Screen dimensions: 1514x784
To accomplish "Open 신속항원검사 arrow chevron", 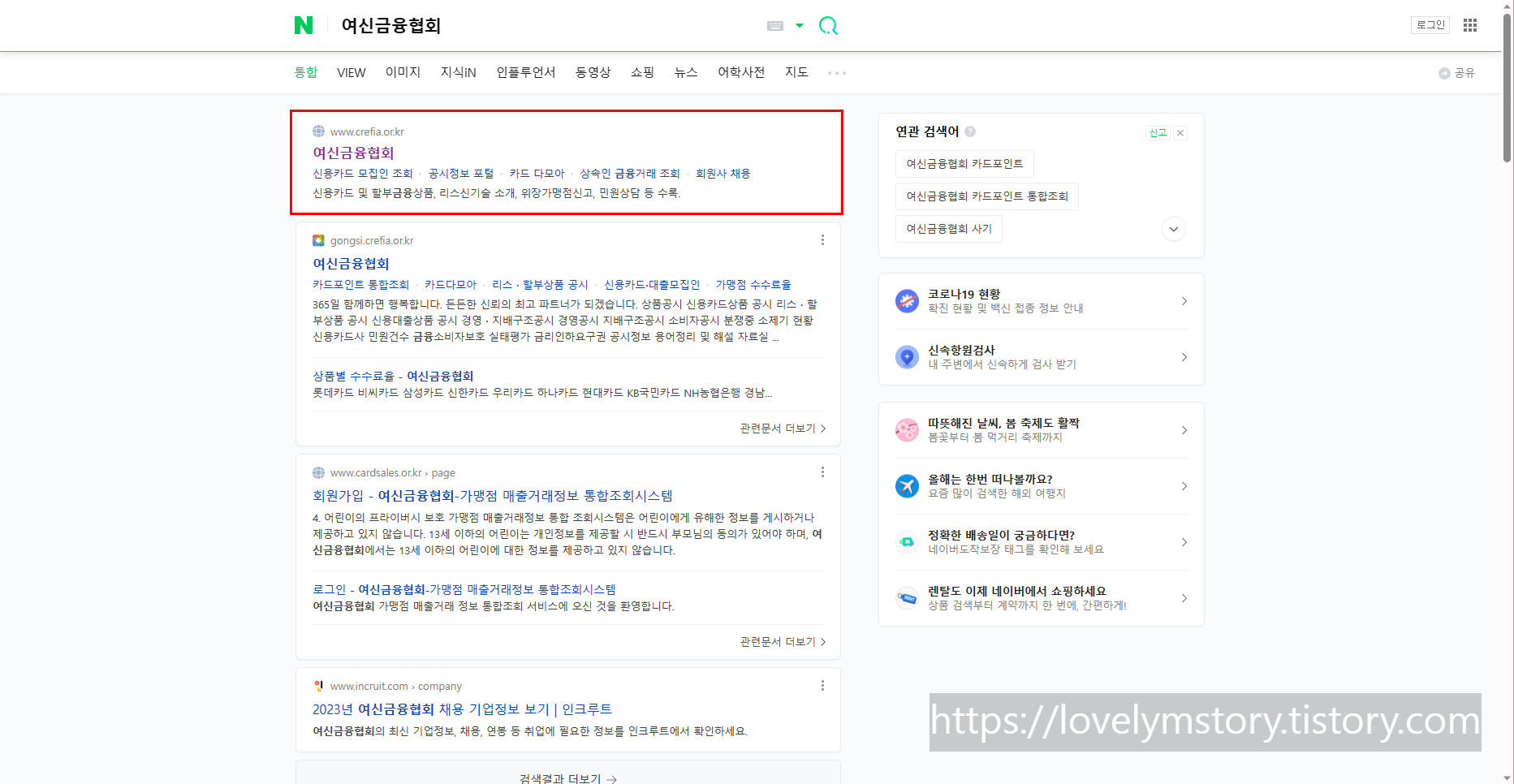I will [1184, 357].
